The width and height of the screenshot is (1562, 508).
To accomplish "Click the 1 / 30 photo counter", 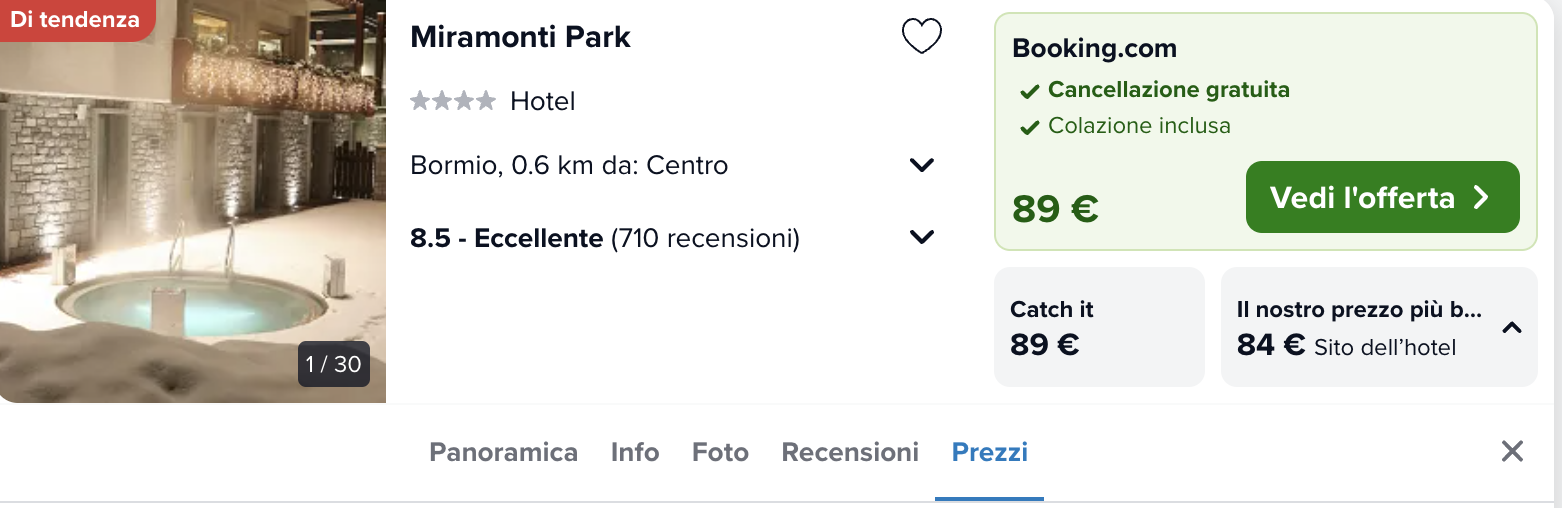I will coord(334,364).
